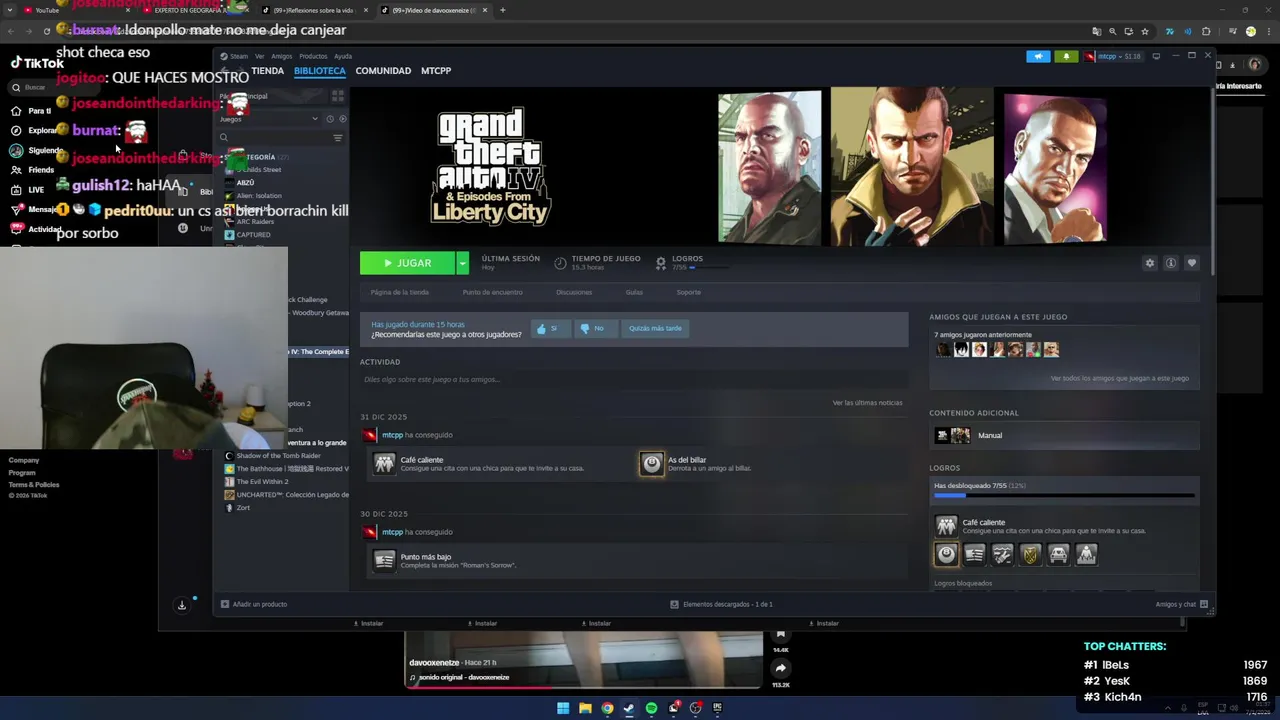Click No thumbs-down recommendation
Screen dimensions: 1280x720
(595, 328)
